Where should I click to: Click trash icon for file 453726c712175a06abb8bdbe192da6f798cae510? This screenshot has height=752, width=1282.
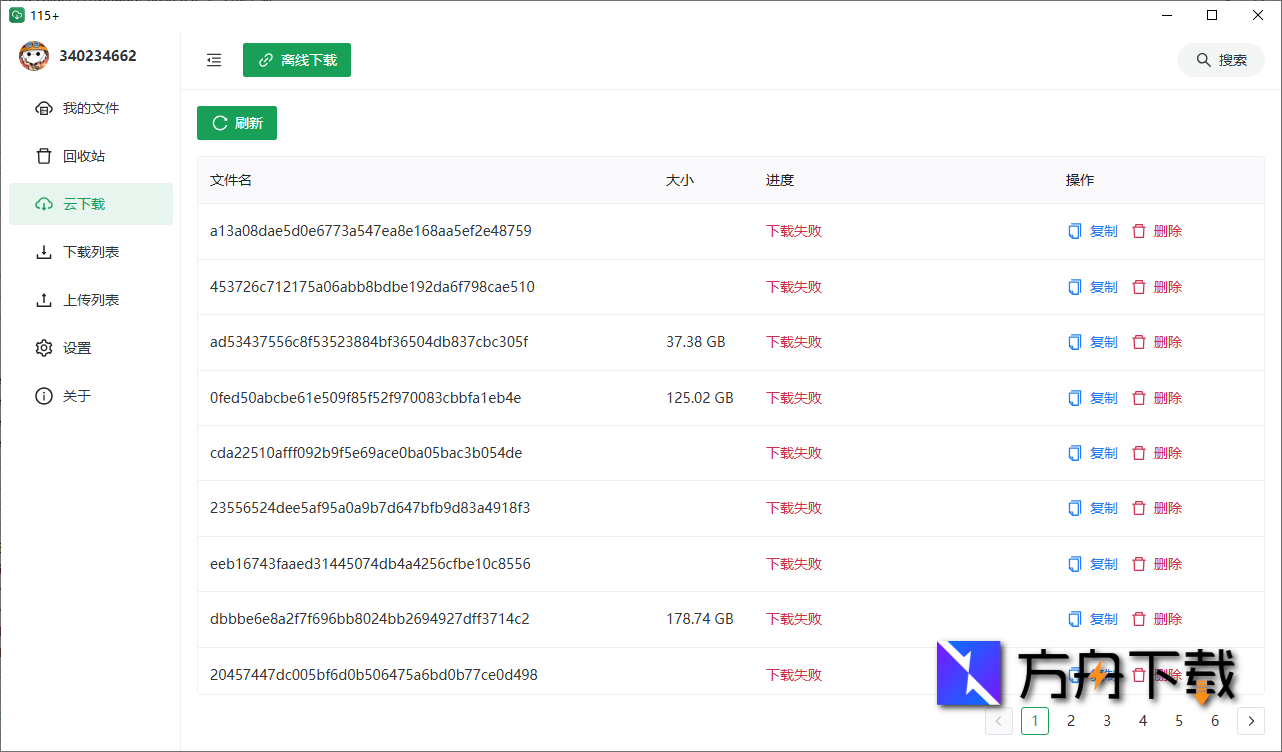pos(1138,287)
